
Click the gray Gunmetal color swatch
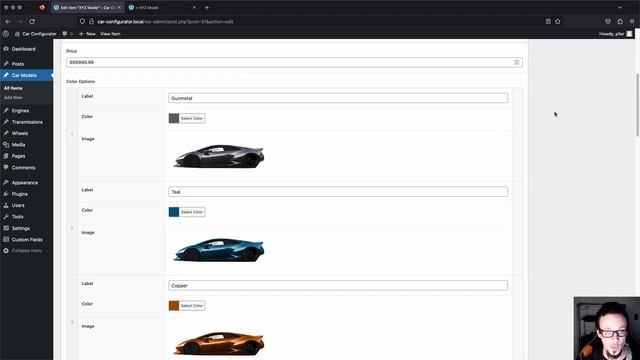coord(174,118)
